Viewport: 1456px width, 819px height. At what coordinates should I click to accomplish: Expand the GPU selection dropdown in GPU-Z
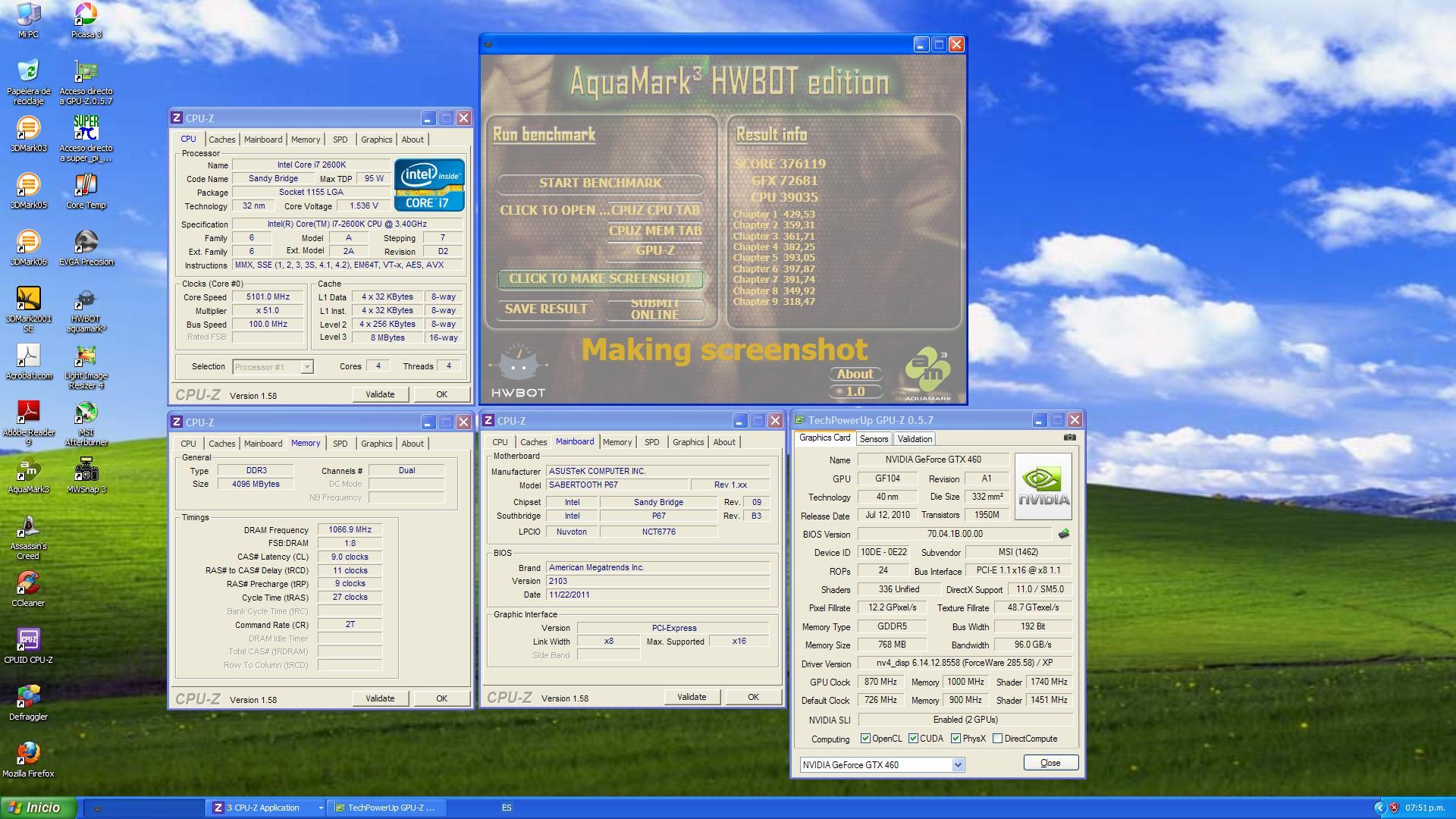click(x=958, y=765)
